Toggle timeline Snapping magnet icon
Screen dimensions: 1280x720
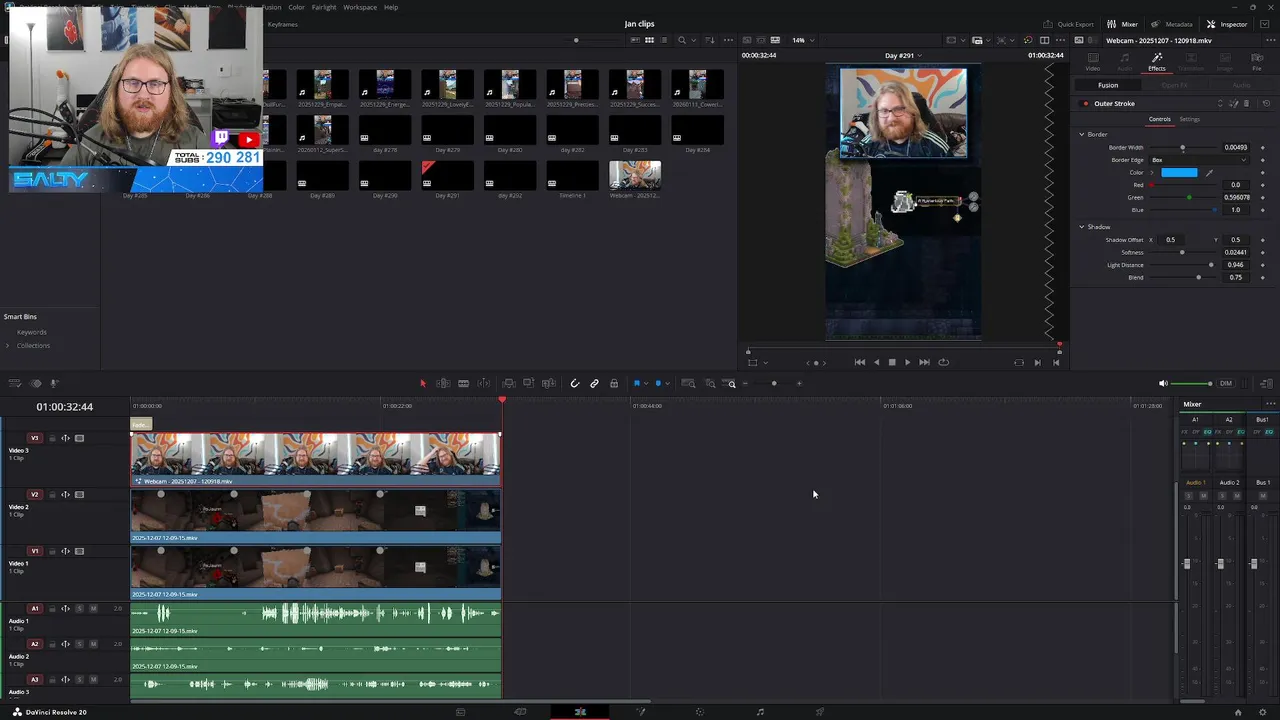point(574,383)
